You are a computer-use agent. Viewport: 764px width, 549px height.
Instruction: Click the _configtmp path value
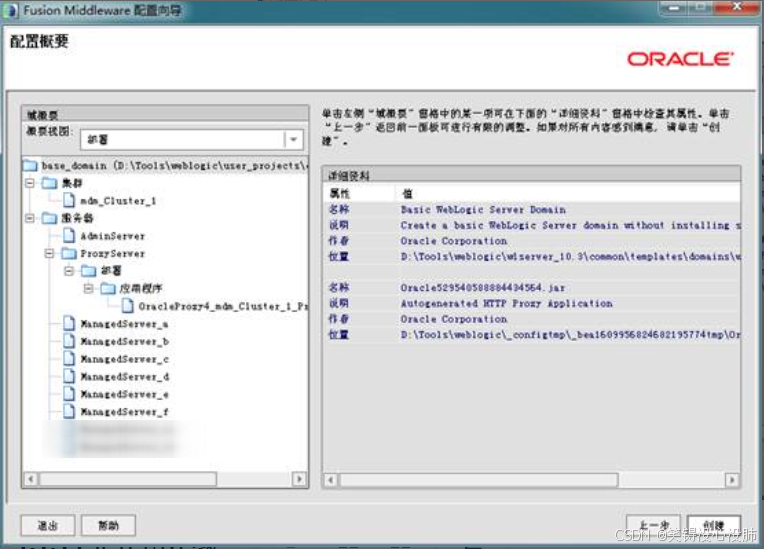pos(570,335)
